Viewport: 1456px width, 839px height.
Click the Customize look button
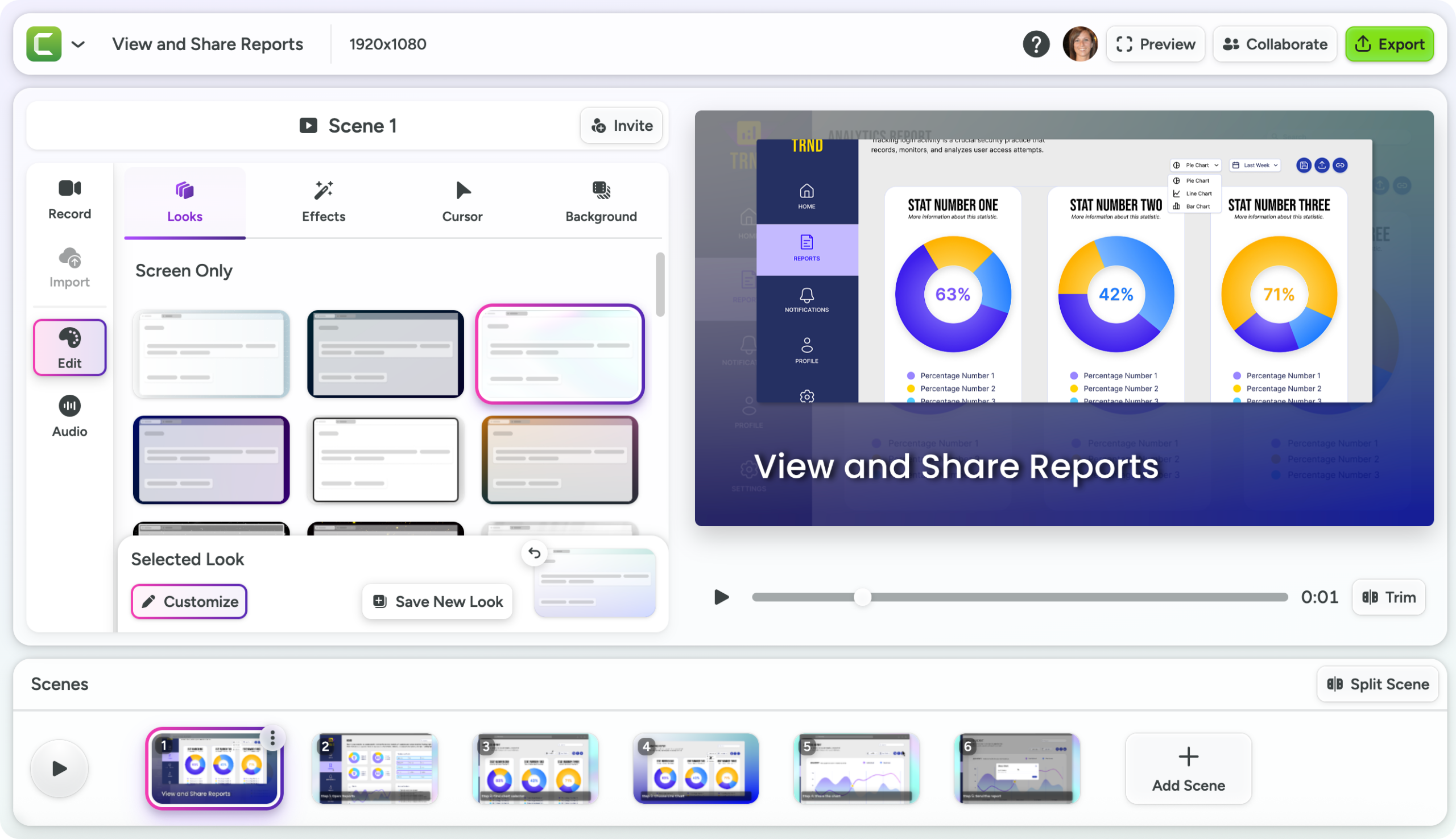pos(189,602)
